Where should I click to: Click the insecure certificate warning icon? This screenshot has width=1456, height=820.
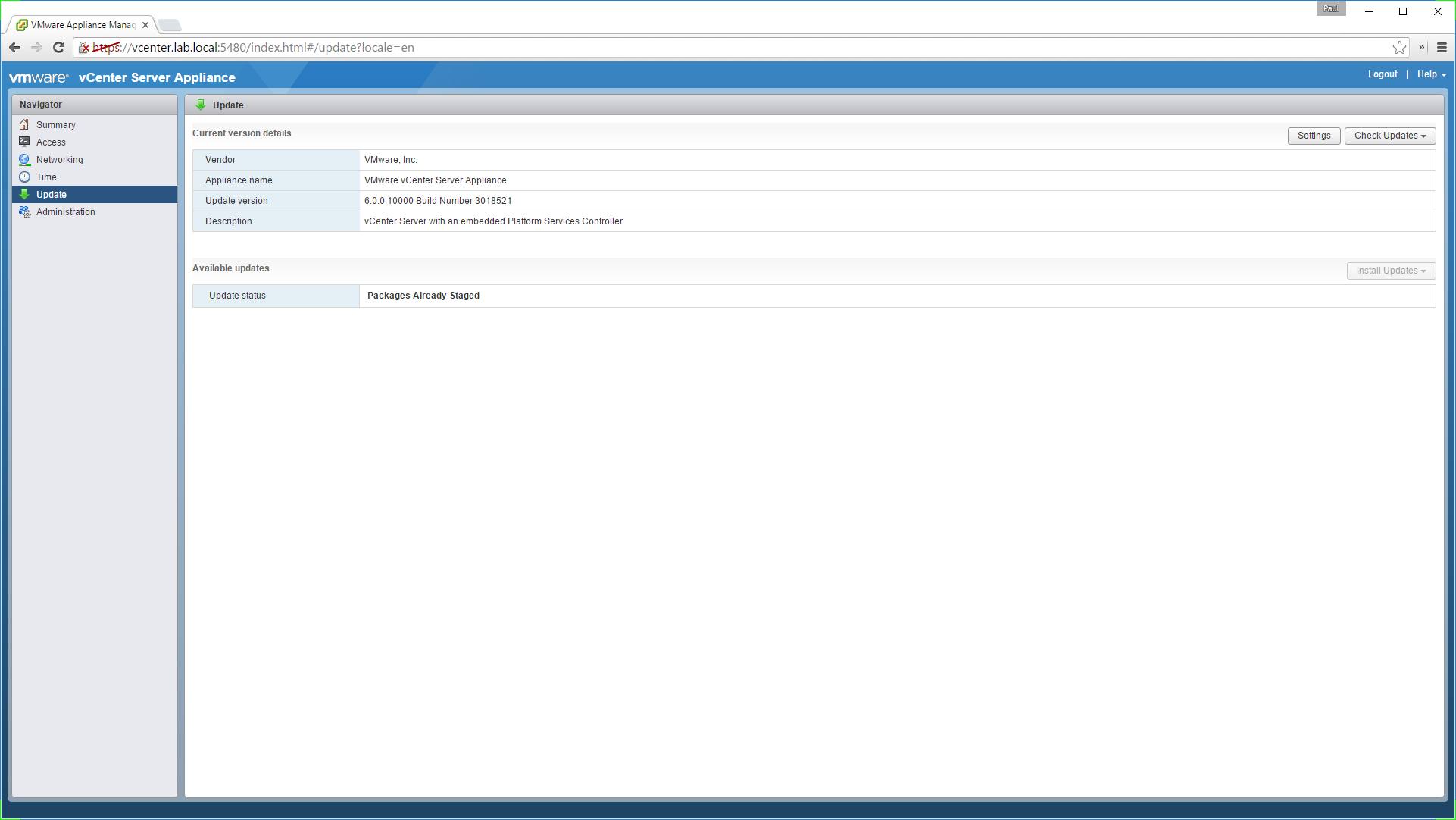tap(84, 47)
